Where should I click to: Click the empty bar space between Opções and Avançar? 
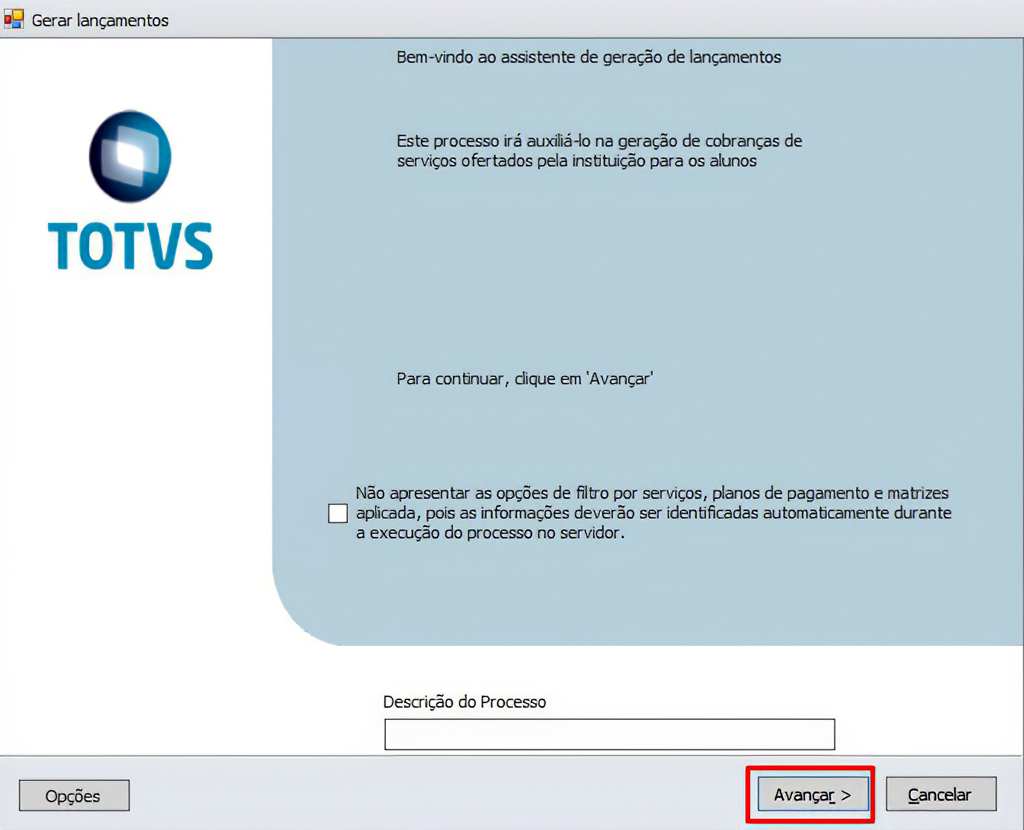click(430, 795)
